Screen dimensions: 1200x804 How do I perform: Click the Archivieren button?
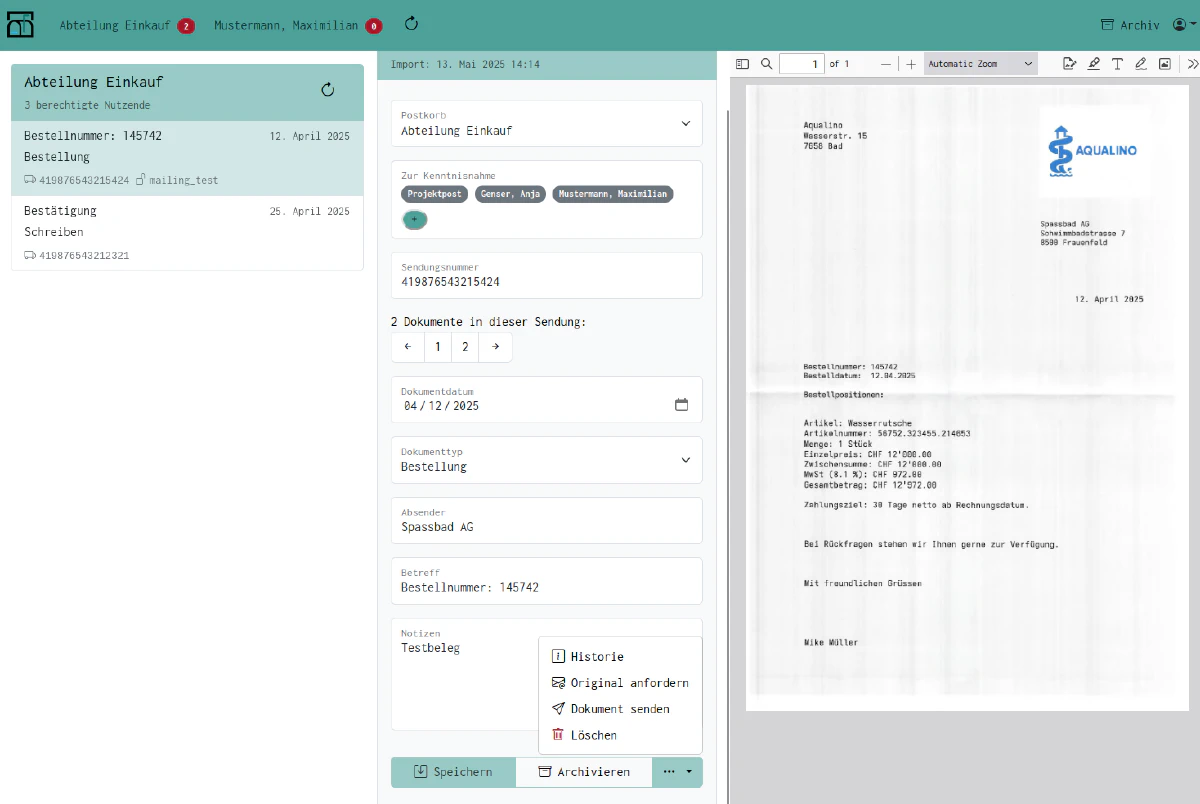pyautogui.click(x=584, y=772)
